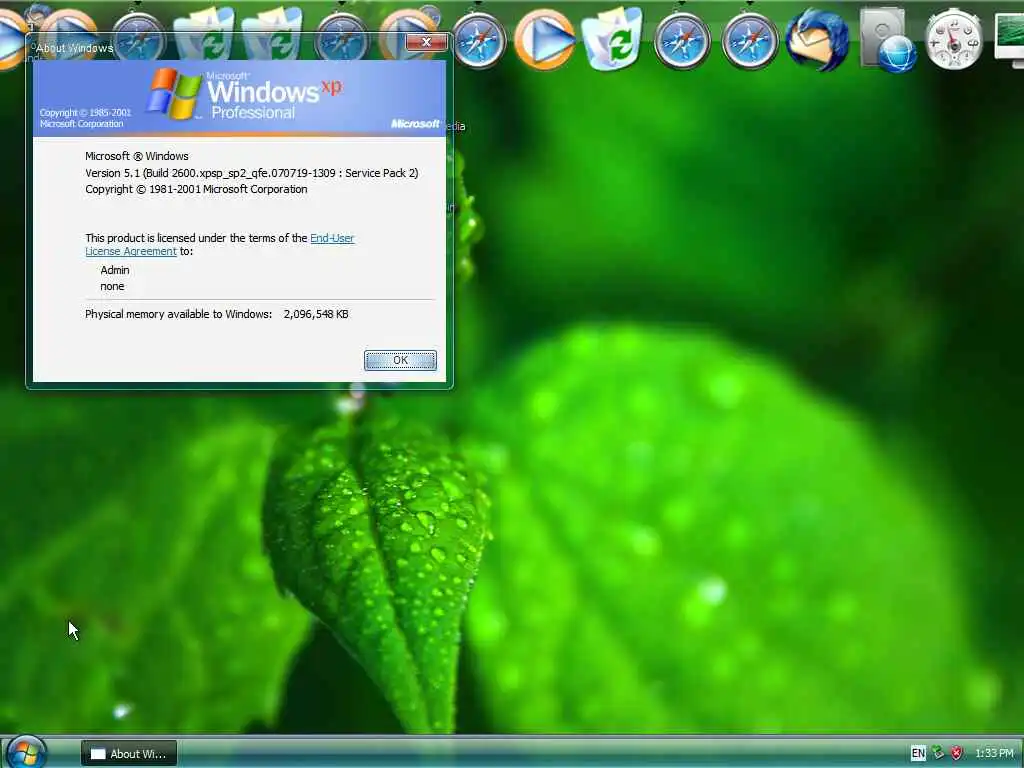
Task: Select the About Wi... taskbar button
Action: [x=129, y=754]
